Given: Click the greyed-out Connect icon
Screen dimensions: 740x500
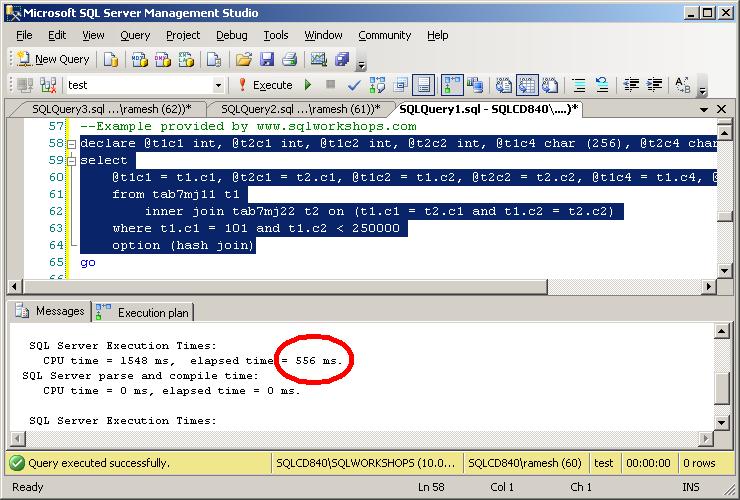Looking at the screenshot, I should (x=25, y=85).
